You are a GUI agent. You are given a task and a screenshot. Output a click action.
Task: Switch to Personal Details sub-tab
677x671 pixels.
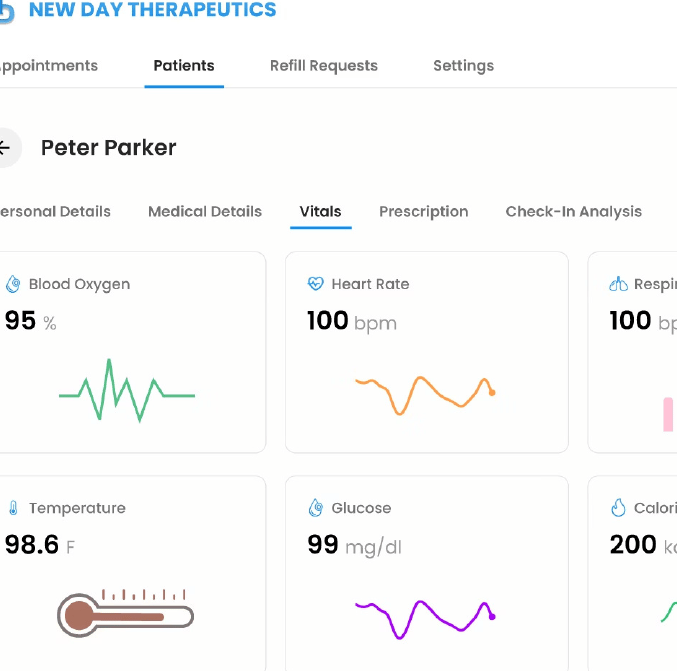tap(55, 212)
